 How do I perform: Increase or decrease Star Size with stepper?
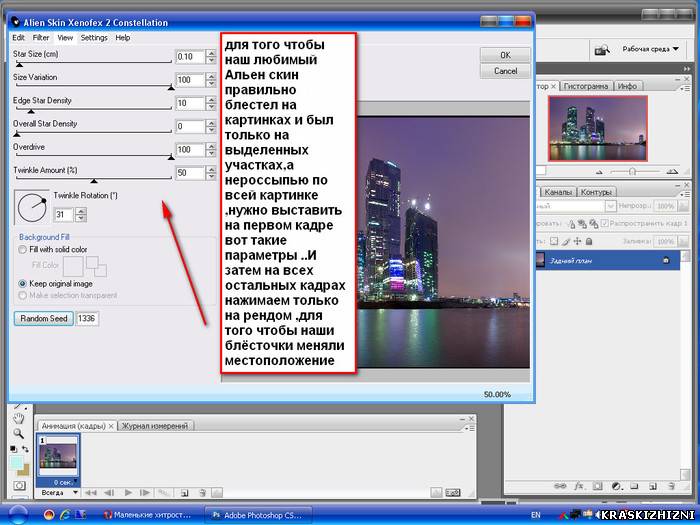tap(211, 57)
